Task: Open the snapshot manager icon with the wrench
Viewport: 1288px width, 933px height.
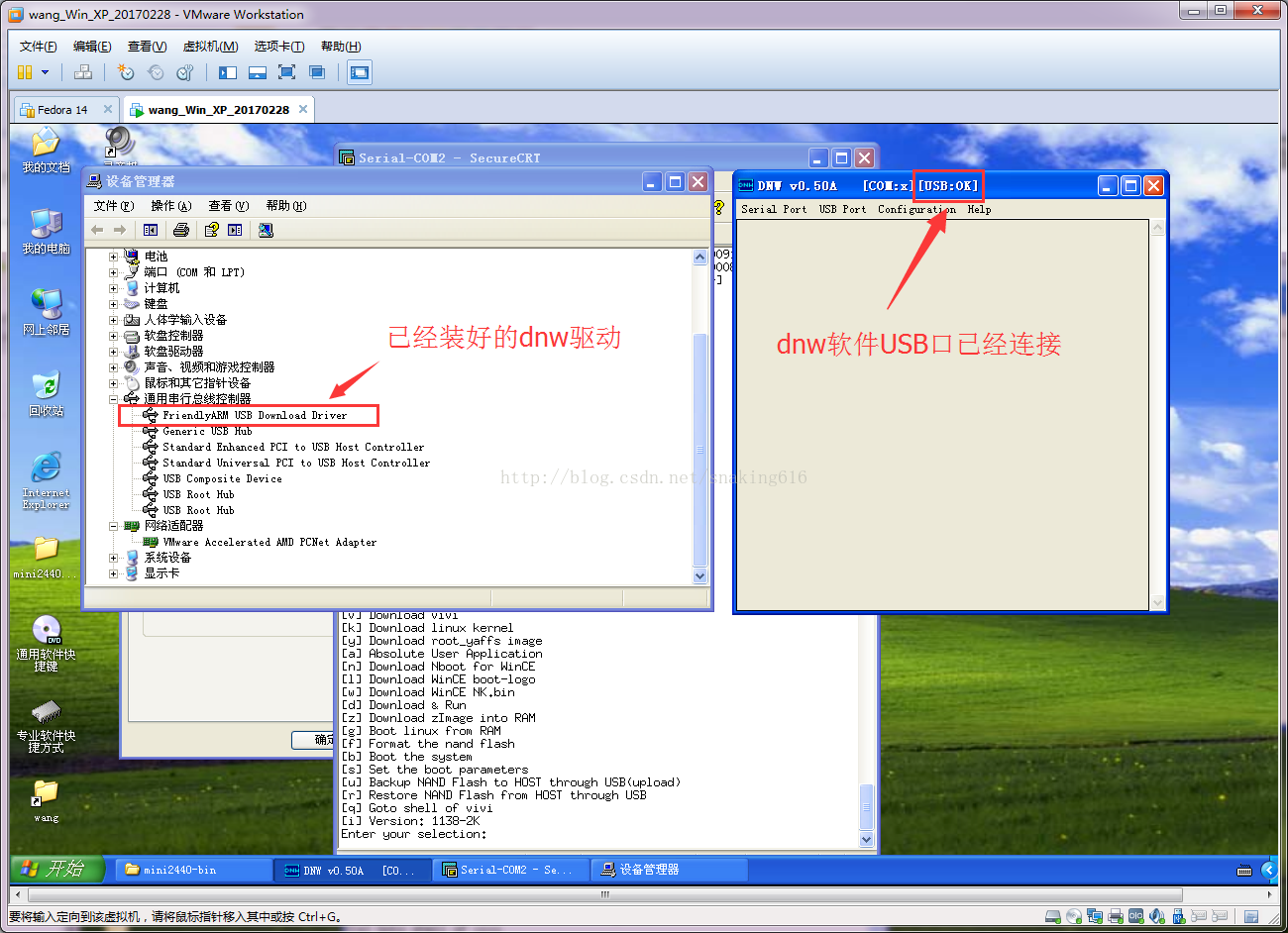Action: click(x=184, y=72)
